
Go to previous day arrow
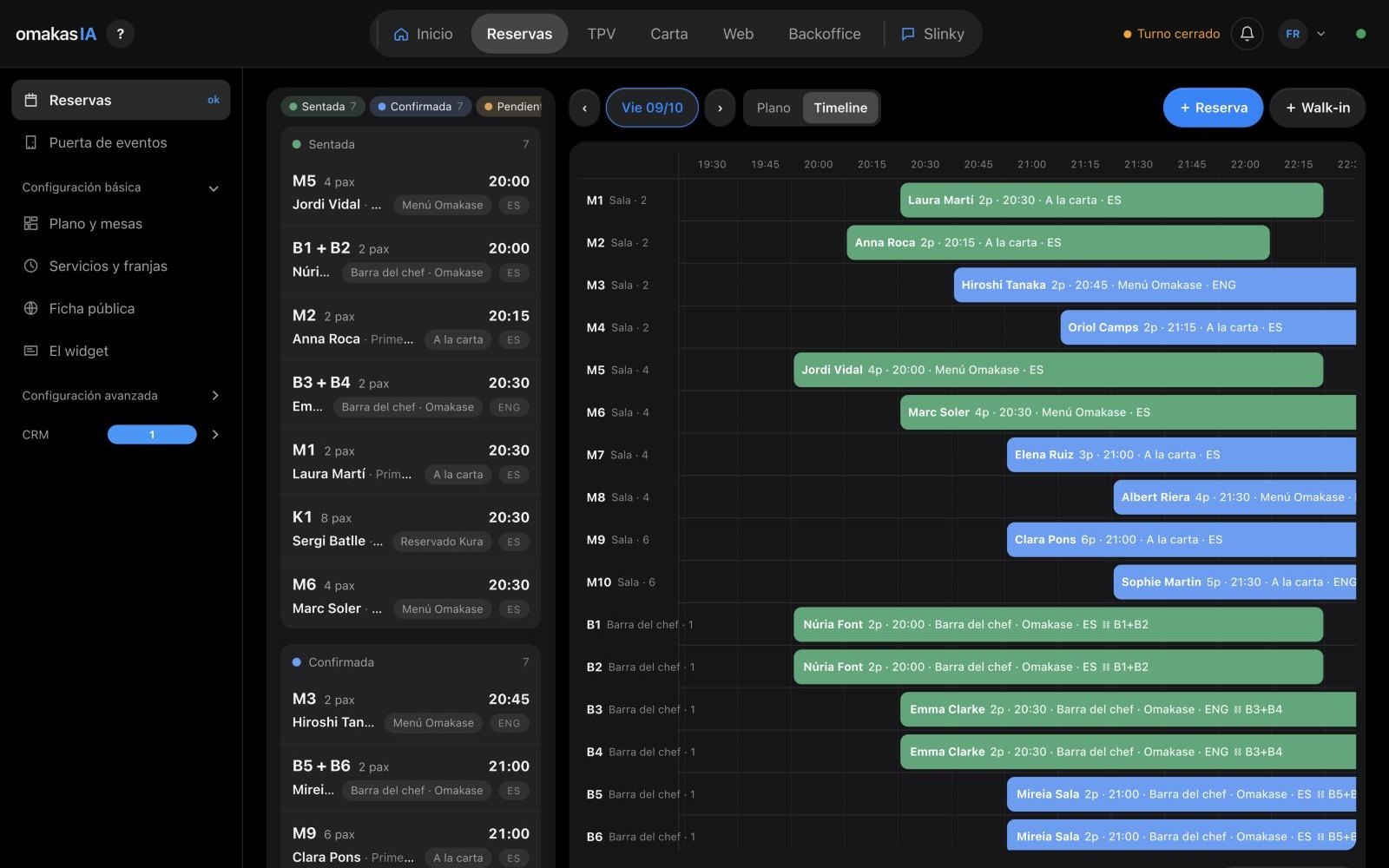[x=584, y=108]
